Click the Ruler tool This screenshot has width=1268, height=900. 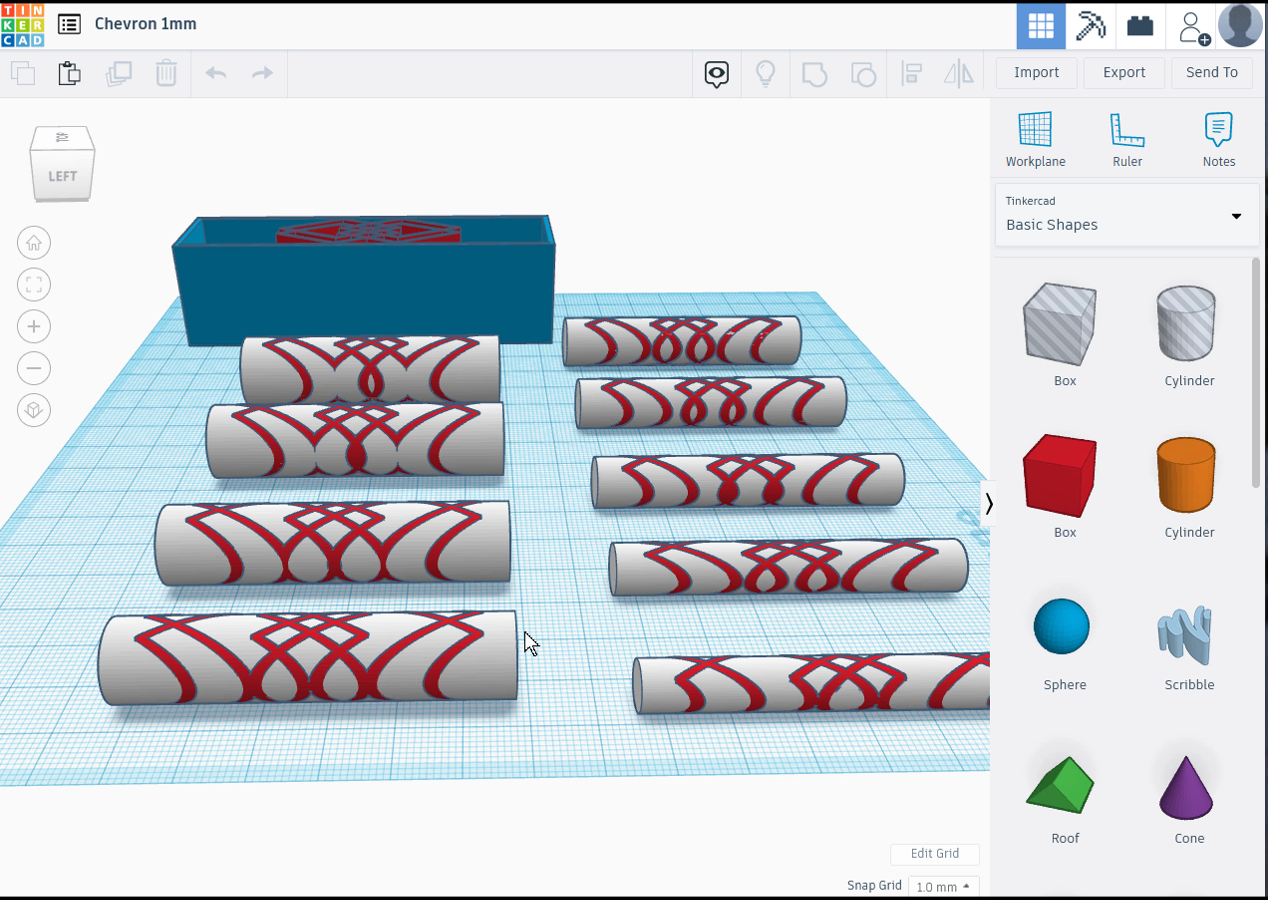(x=1127, y=140)
